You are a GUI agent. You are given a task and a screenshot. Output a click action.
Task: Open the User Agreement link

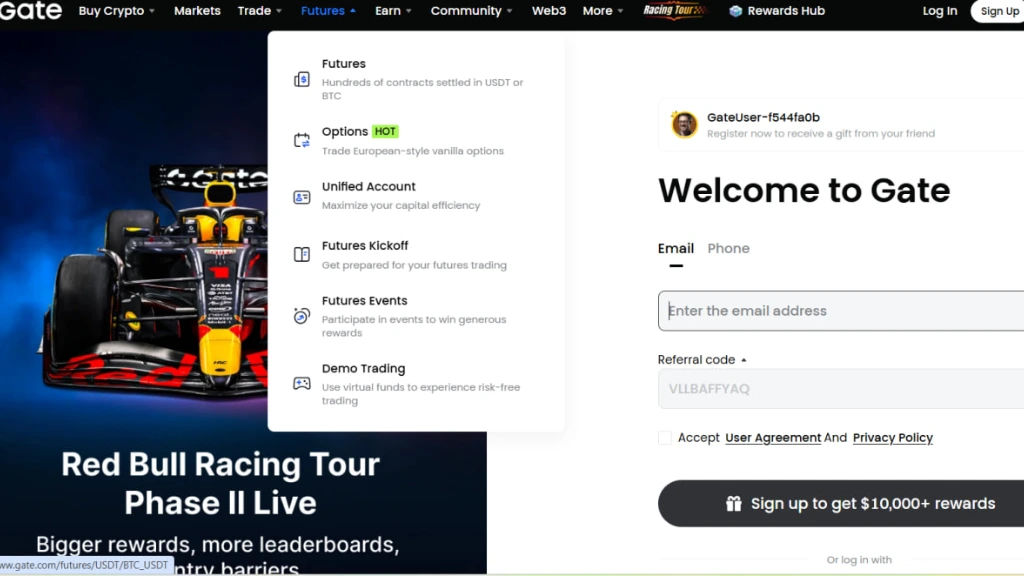tap(773, 438)
